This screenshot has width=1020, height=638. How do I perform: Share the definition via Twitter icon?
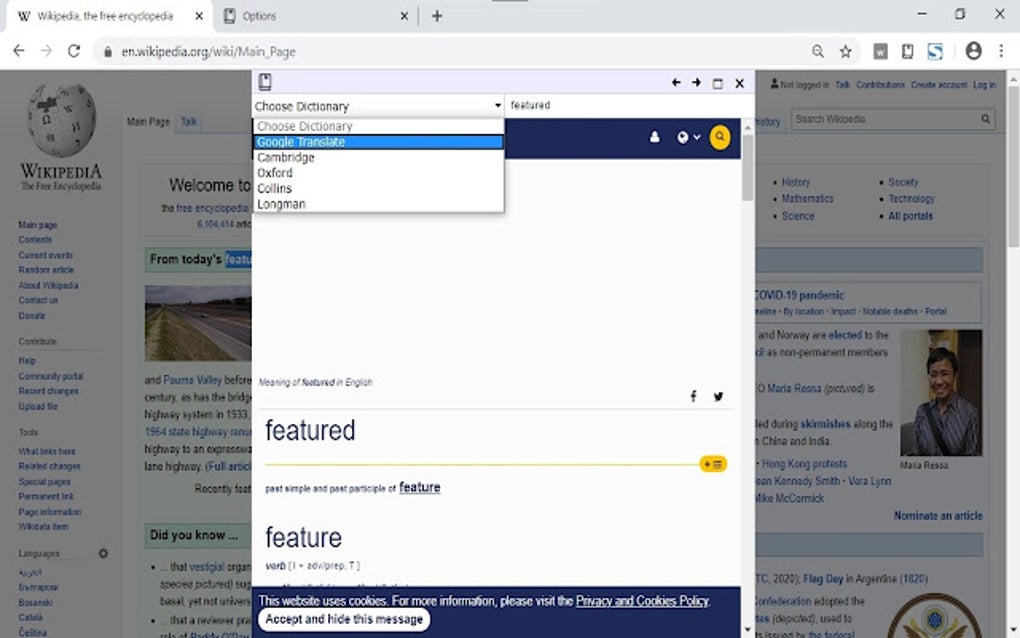click(718, 396)
